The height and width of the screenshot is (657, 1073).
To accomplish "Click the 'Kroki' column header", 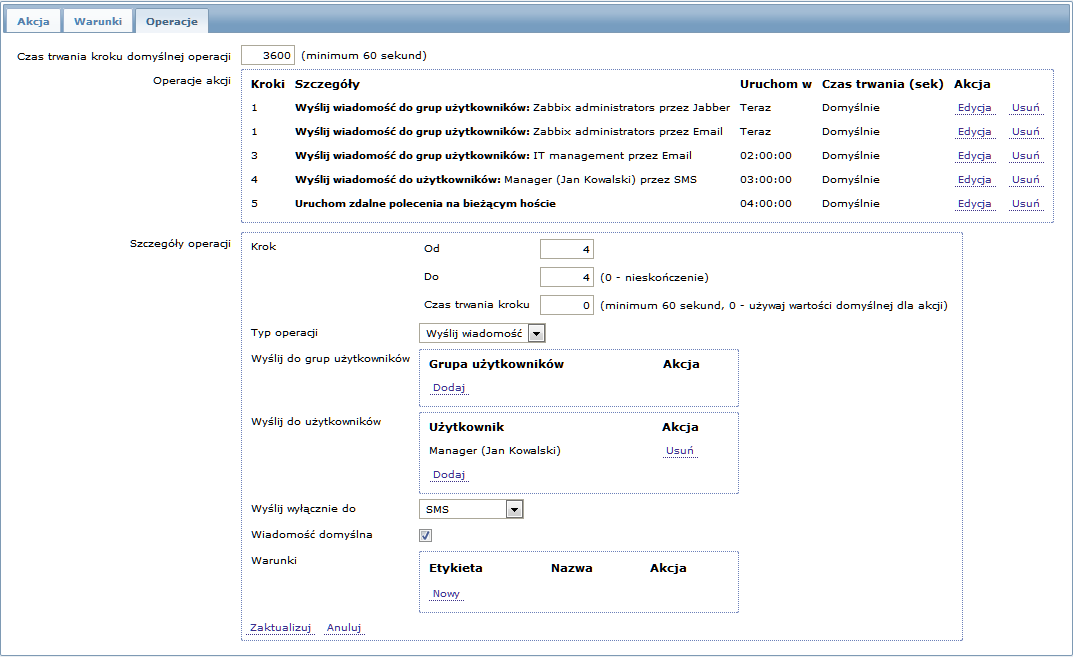I will (268, 84).
